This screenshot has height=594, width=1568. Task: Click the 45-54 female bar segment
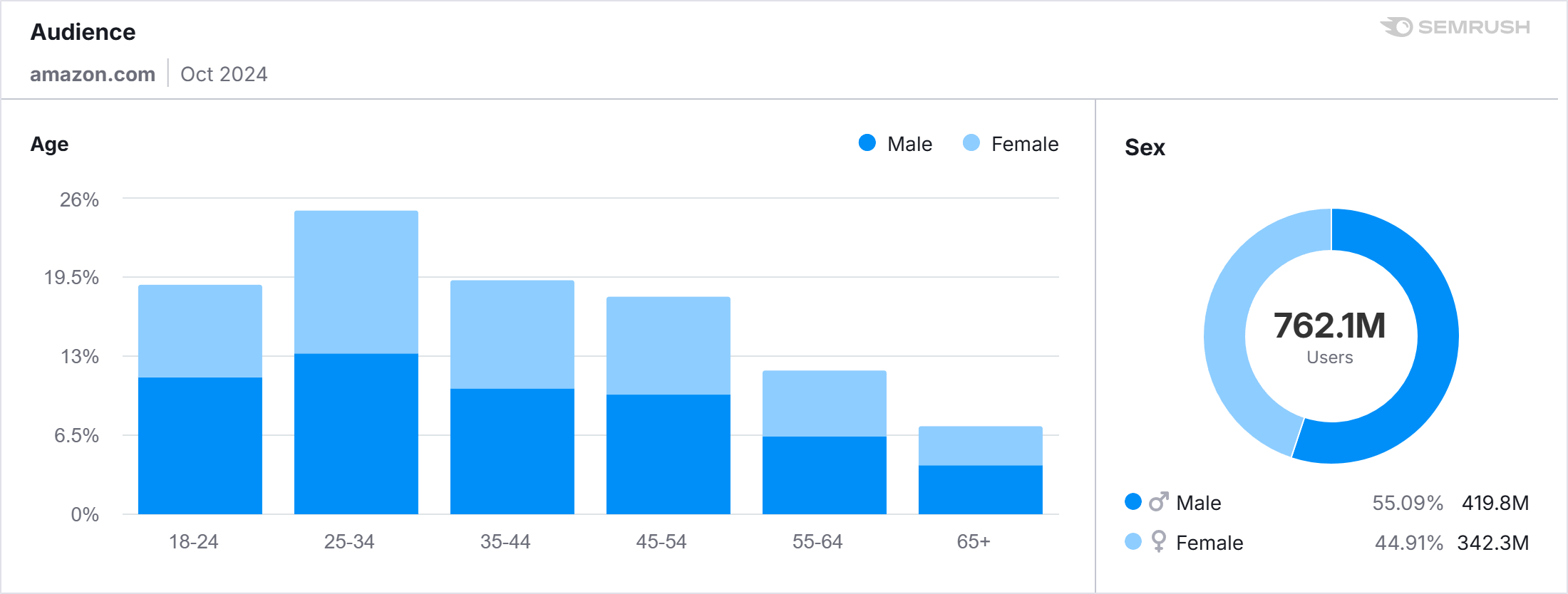[669, 345]
